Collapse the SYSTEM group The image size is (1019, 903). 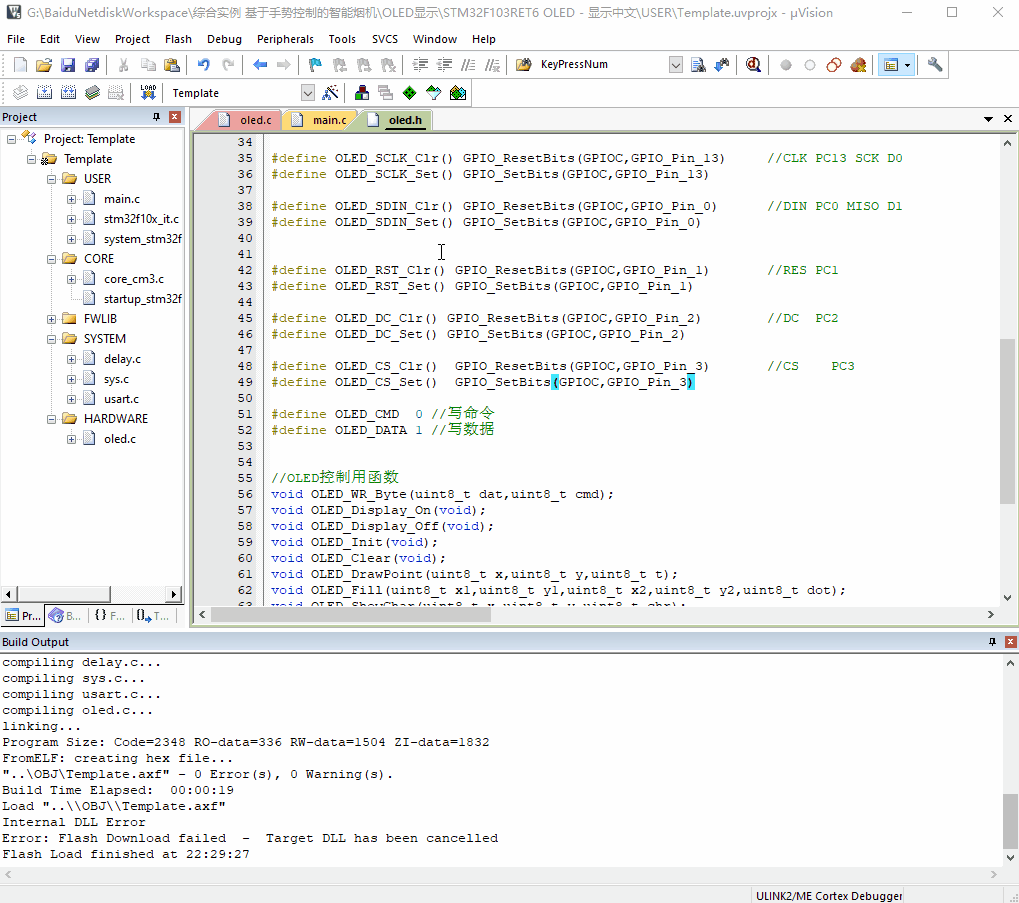51,339
